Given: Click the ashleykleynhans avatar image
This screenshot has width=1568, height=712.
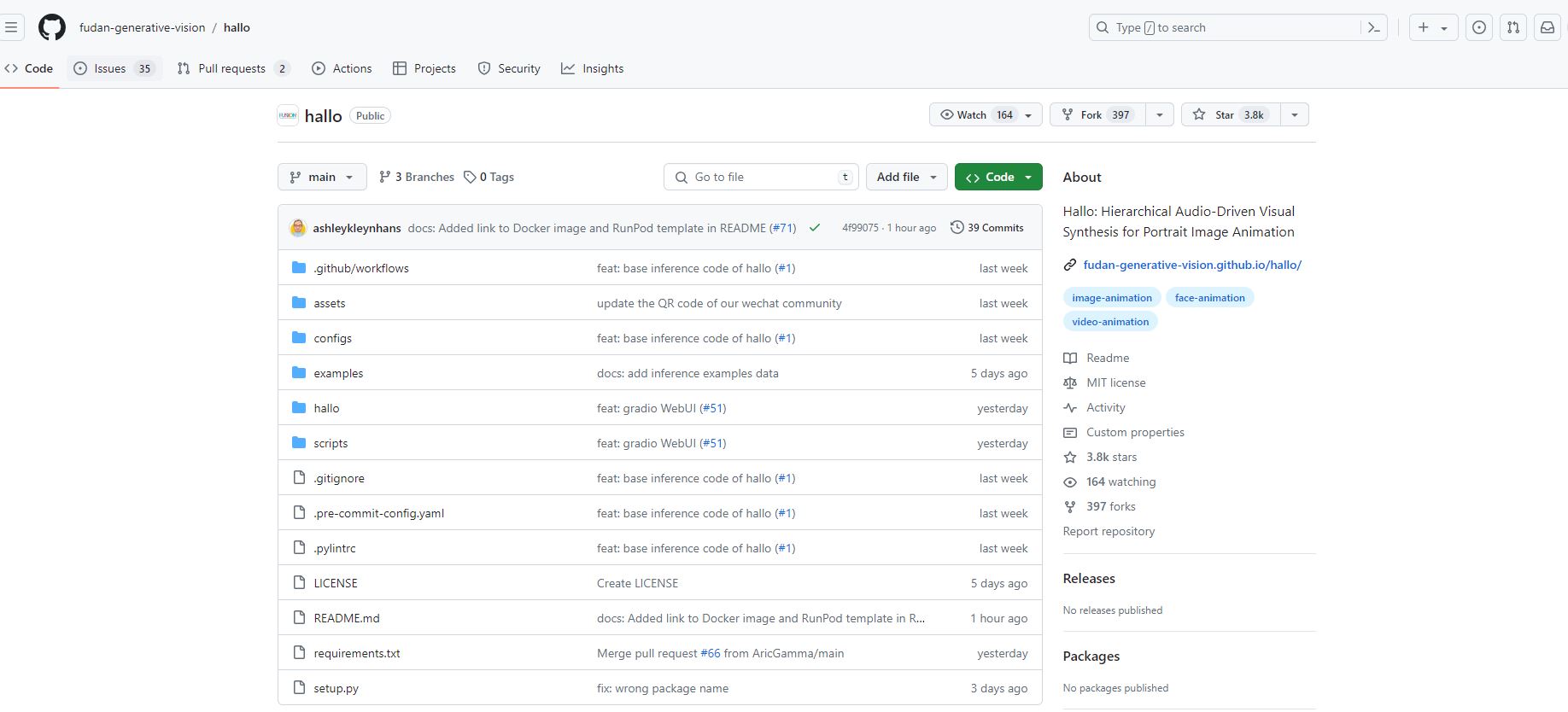Looking at the screenshot, I should (x=298, y=228).
